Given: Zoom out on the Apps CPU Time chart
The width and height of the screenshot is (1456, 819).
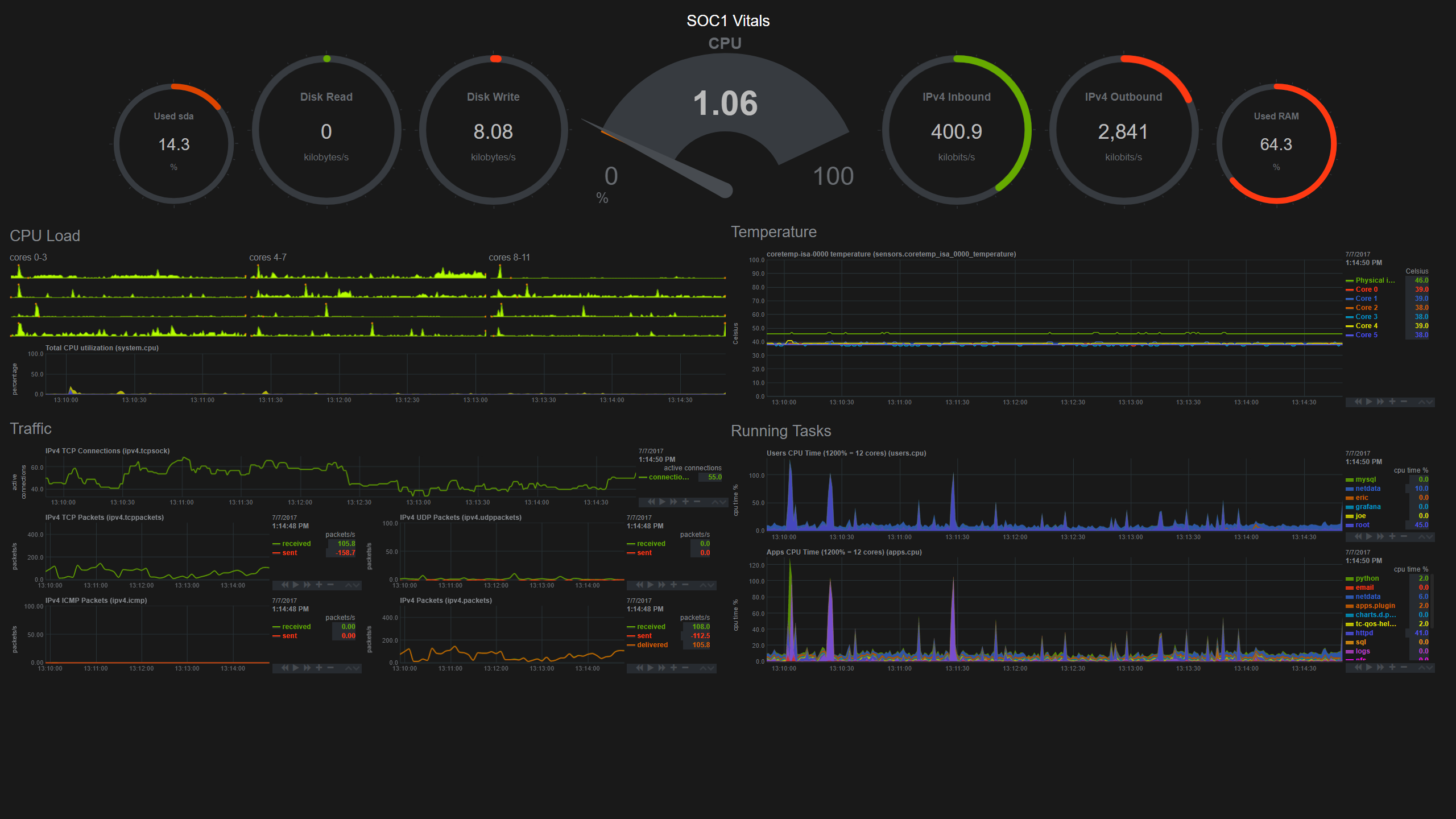Looking at the screenshot, I should pyautogui.click(x=1404, y=667).
